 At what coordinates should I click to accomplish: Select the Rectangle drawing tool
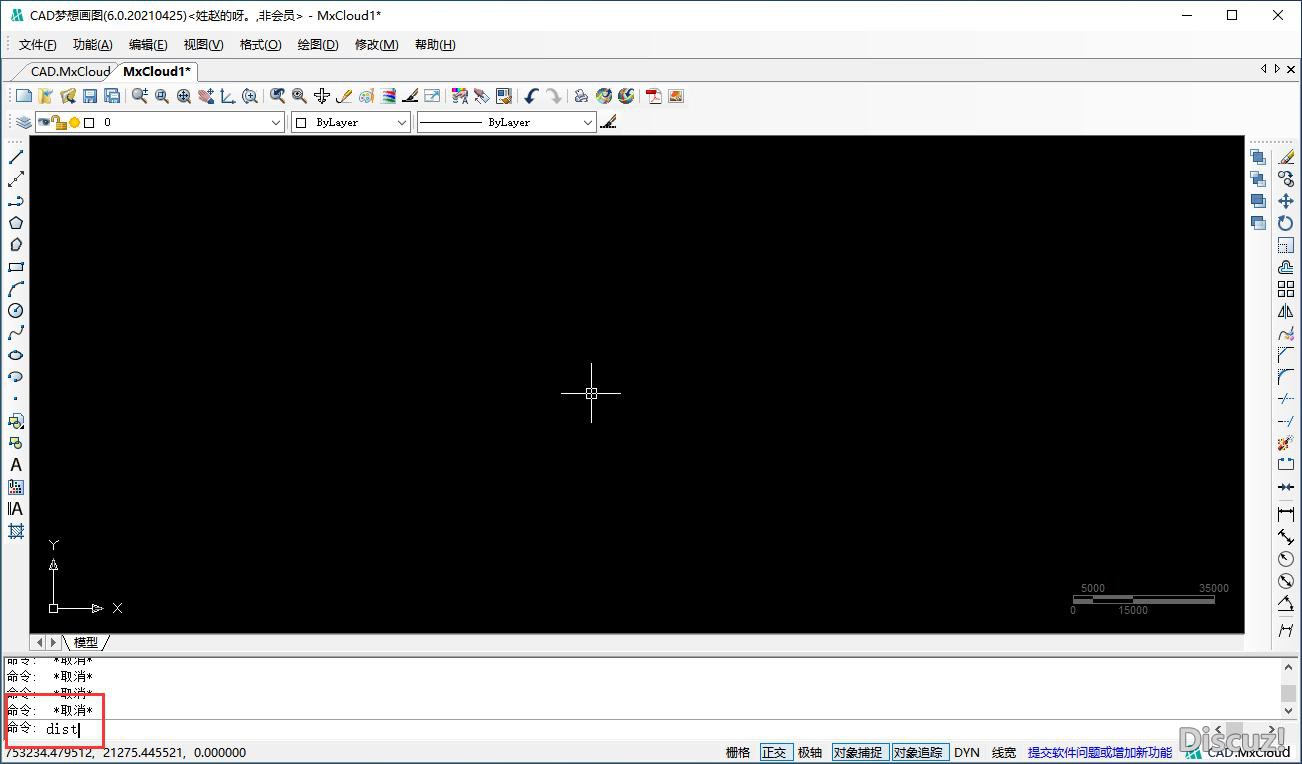[x=16, y=267]
